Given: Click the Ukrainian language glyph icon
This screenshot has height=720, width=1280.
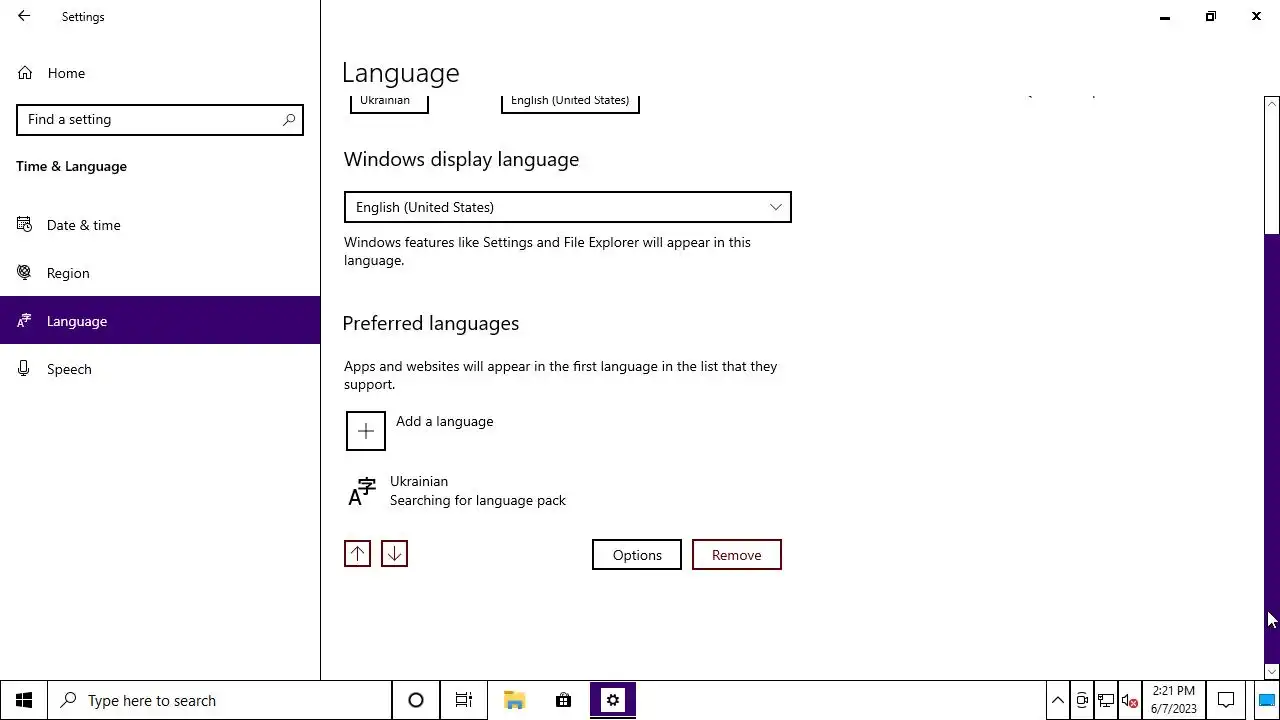Looking at the screenshot, I should pos(362,491).
